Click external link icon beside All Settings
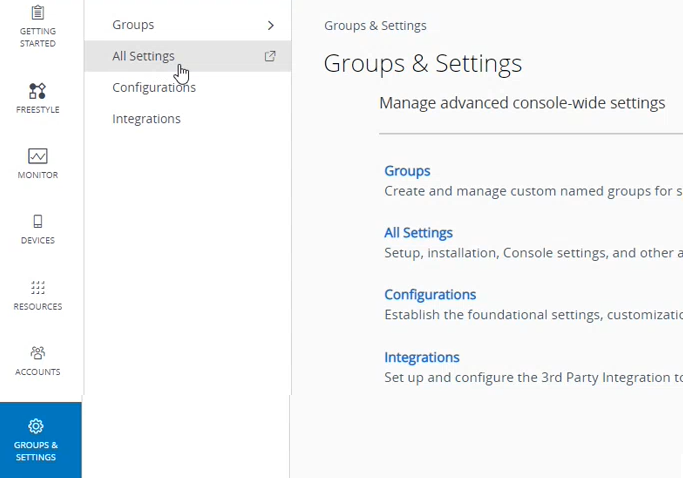Viewport: 683px width, 478px height. tap(270, 56)
